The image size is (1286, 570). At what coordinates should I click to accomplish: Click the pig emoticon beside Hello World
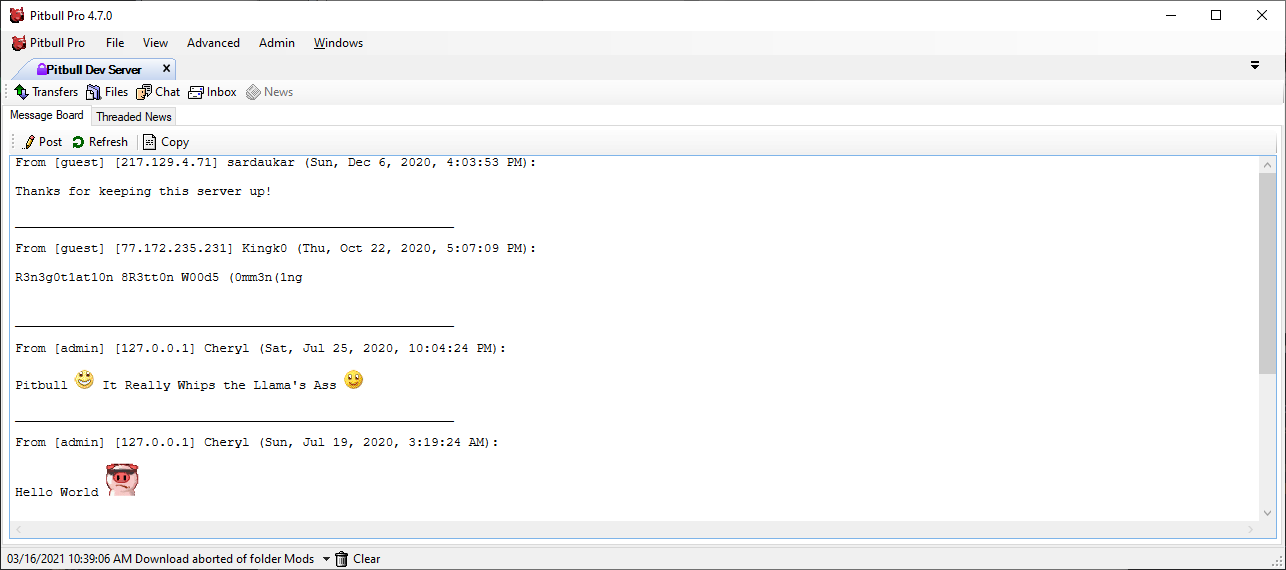[x=122, y=480]
